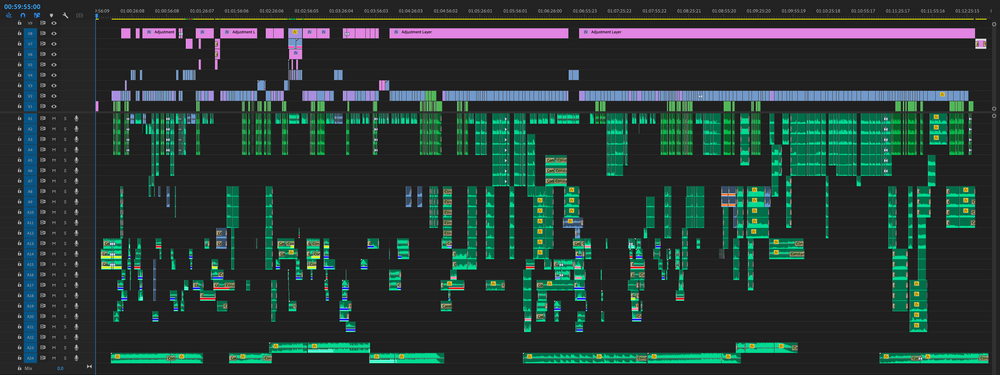This screenshot has width=1000, height=375.
Task: Click the Mix track output expand icon
Action: (89, 368)
